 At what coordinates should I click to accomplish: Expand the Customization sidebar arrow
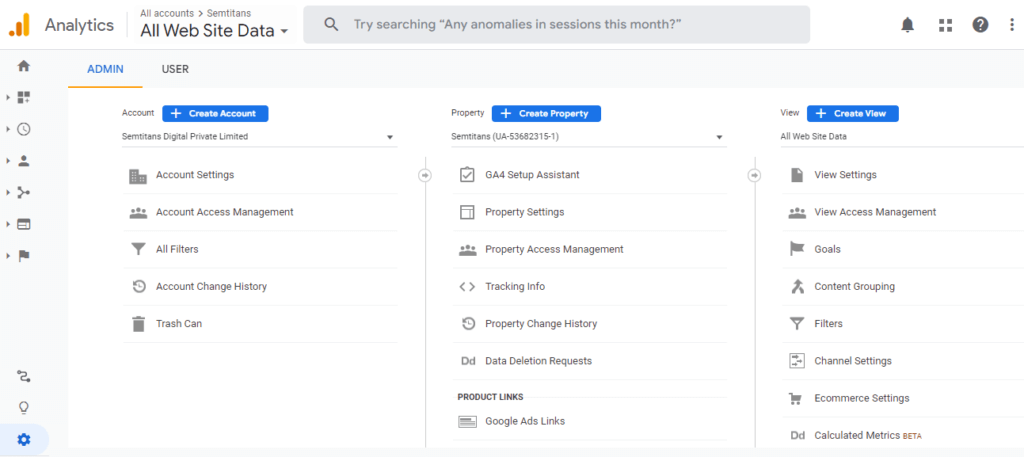tap(8, 97)
